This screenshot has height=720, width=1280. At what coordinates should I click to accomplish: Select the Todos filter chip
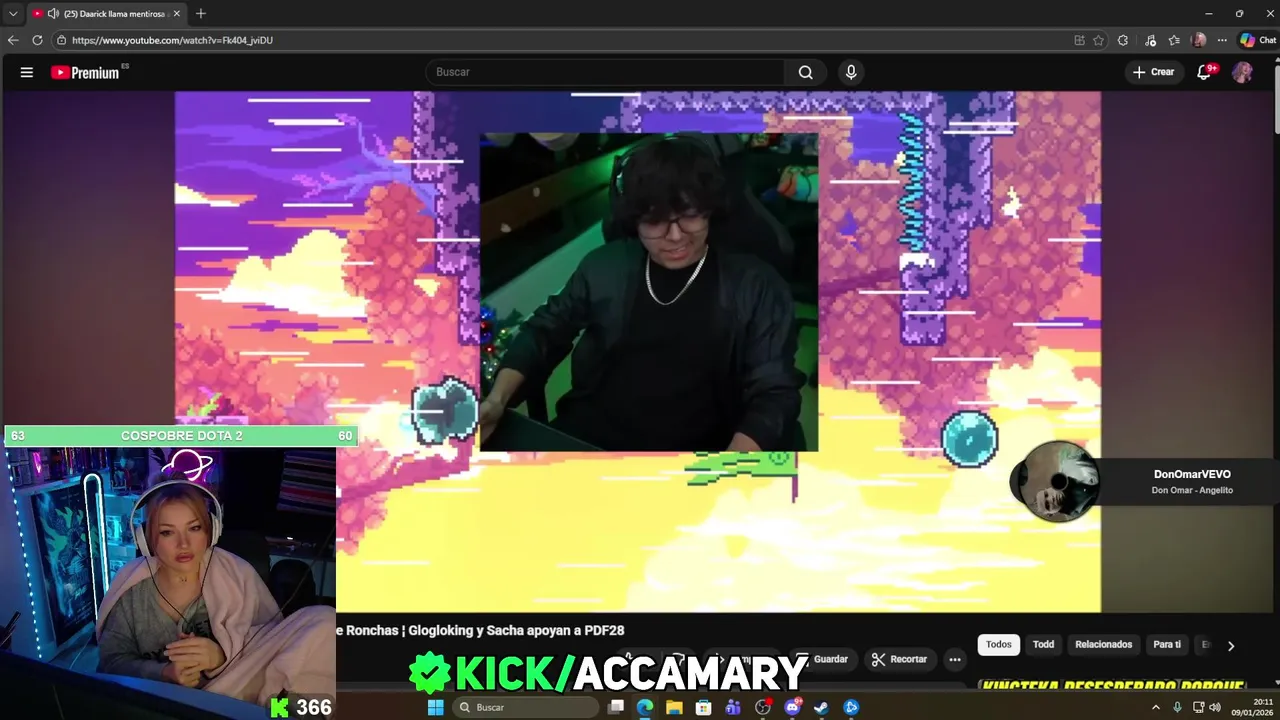point(999,645)
